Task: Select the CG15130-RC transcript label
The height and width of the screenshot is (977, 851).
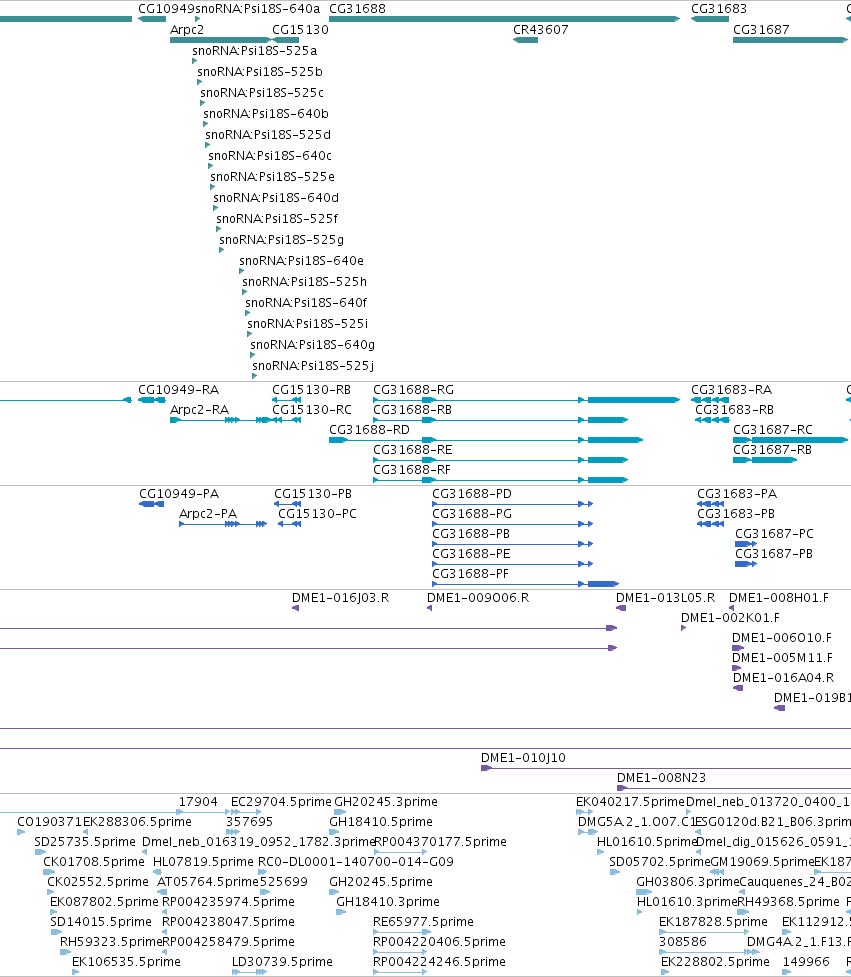Action: coord(311,409)
